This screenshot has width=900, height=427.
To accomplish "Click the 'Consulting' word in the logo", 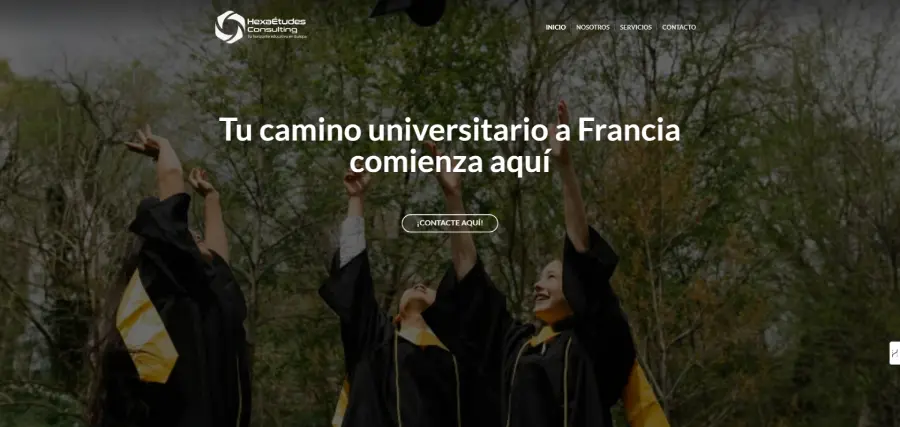I will point(273,29).
